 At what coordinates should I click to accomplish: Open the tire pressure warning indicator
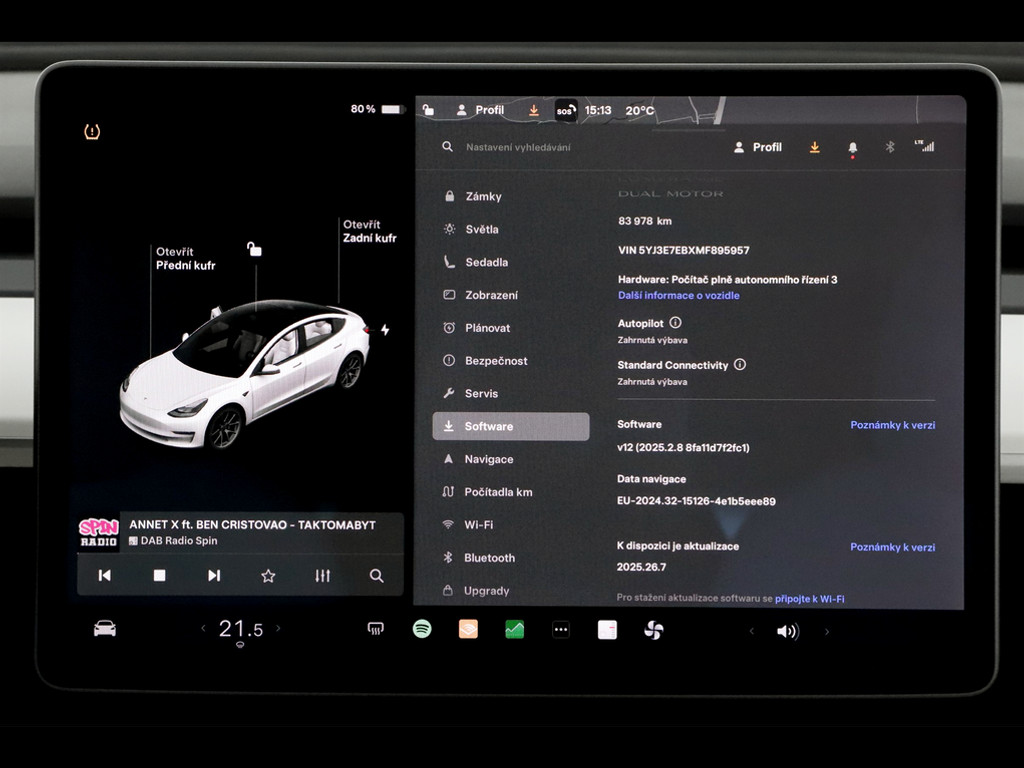[92, 131]
